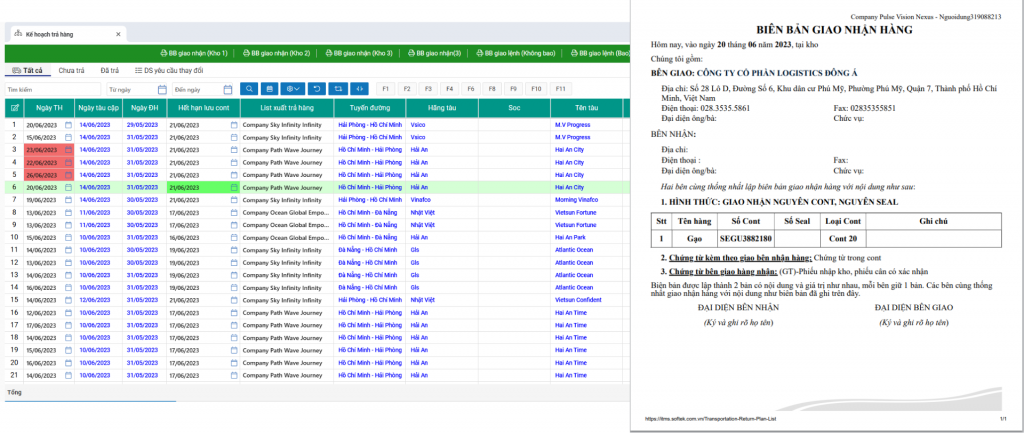Open the settings gear dropdown
The width and height of the screenshot is (1024, 435).
pyautogui.click(x=293, y=89)
